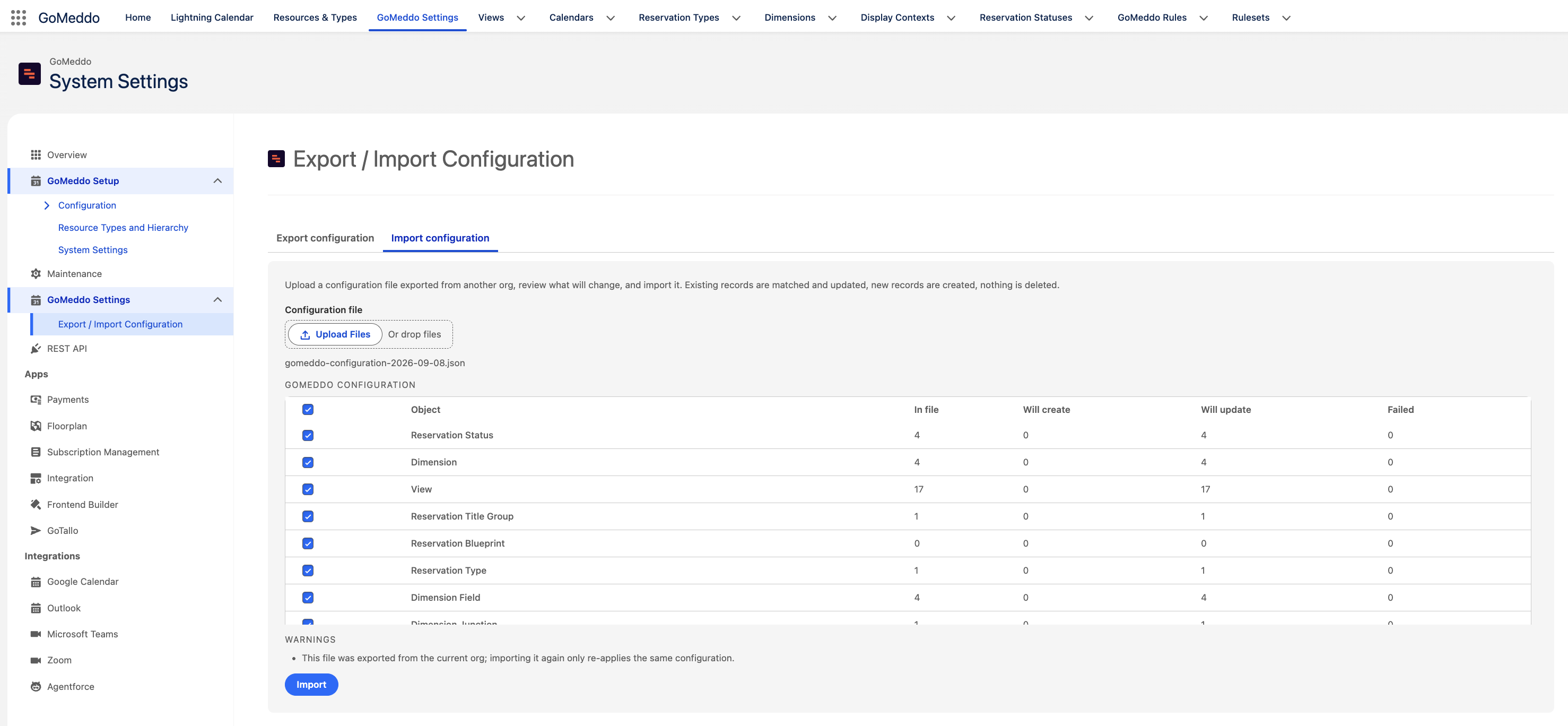Click the GoMeddo System Settings logo icon
Image resolution: width=1568 pixels, height=726 pixels.
pyautogui.click(x=29, y=74)
